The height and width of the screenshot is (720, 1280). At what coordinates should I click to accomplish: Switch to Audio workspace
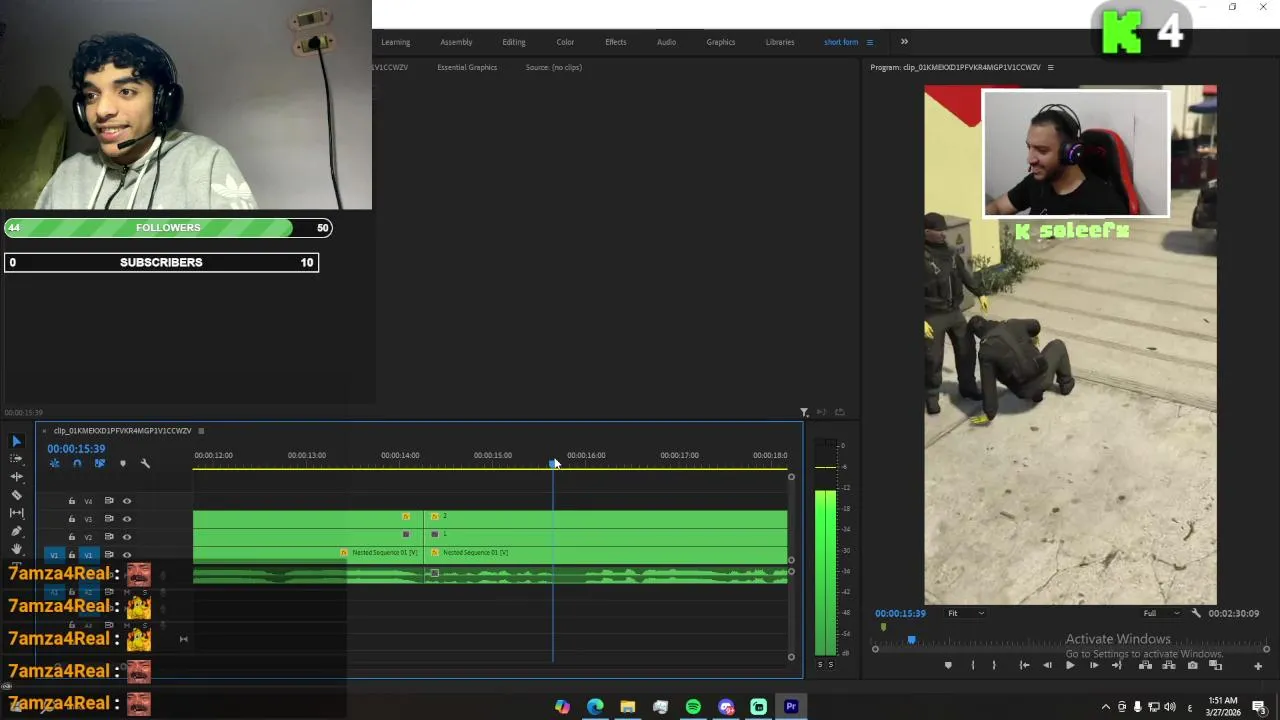coord(666,42)
